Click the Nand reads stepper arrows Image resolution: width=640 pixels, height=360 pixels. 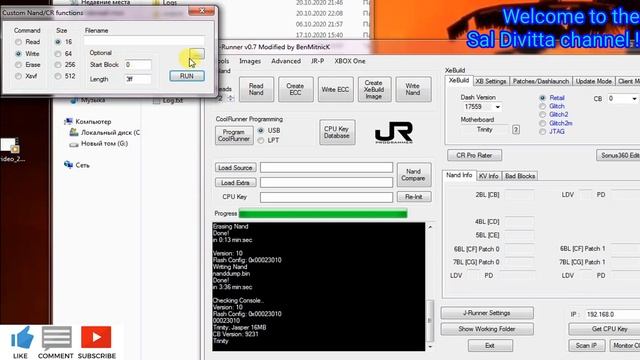click(231, 98)
